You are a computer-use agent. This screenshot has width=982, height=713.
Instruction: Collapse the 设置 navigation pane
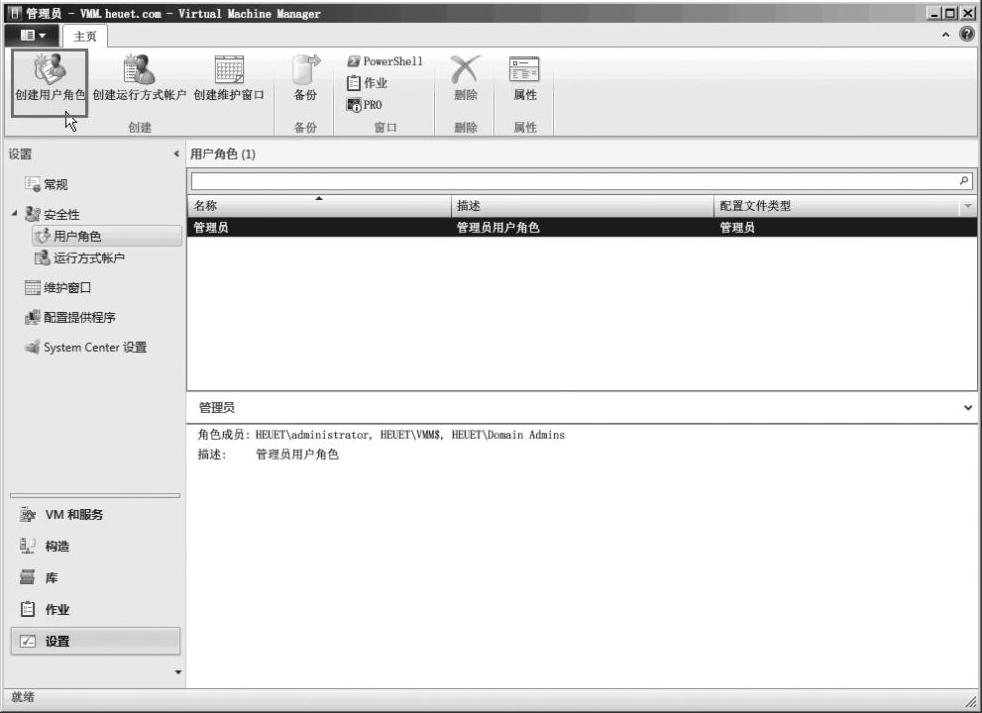coord(177,154)
